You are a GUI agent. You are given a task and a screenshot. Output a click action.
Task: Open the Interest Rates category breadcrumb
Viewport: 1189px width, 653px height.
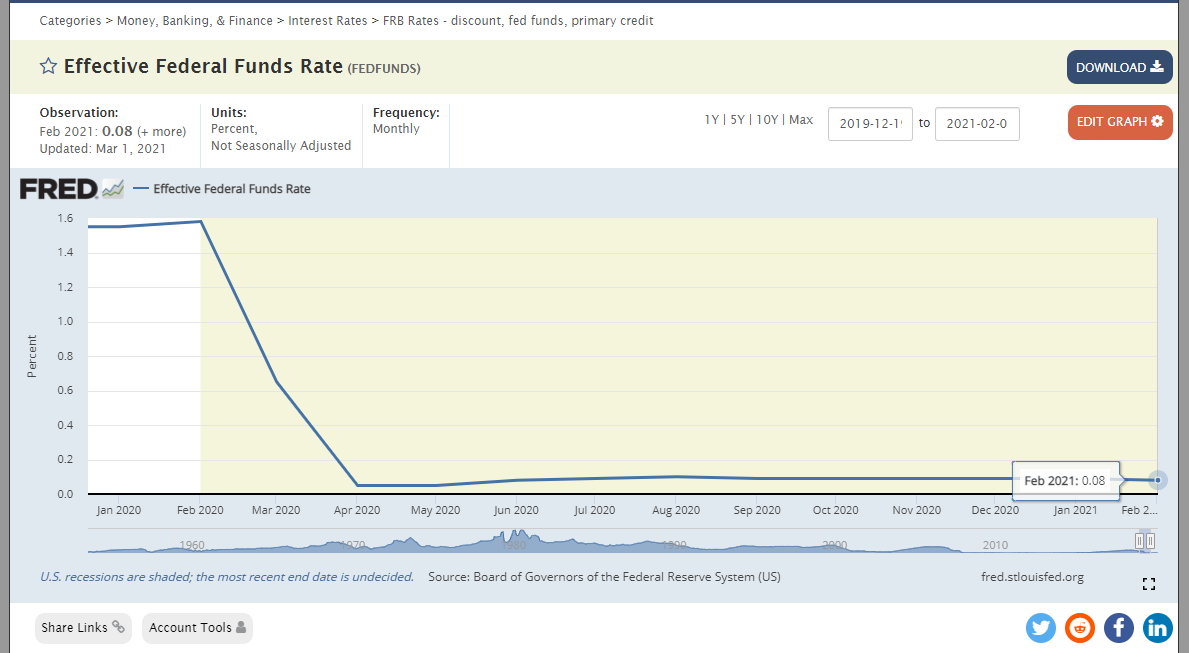coord(328,21)
